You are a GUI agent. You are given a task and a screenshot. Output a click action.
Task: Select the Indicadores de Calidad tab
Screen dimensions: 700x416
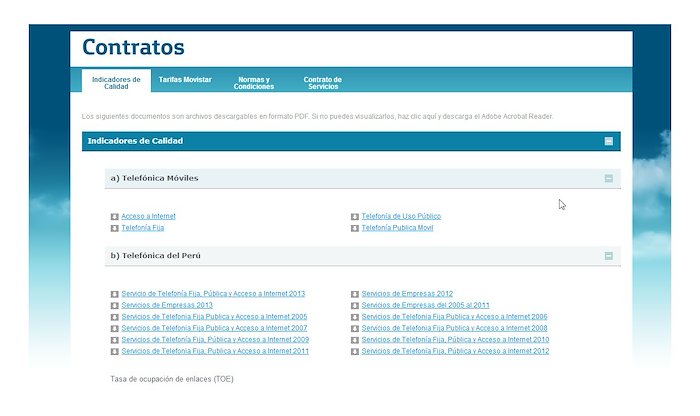[x=116, y=83]
